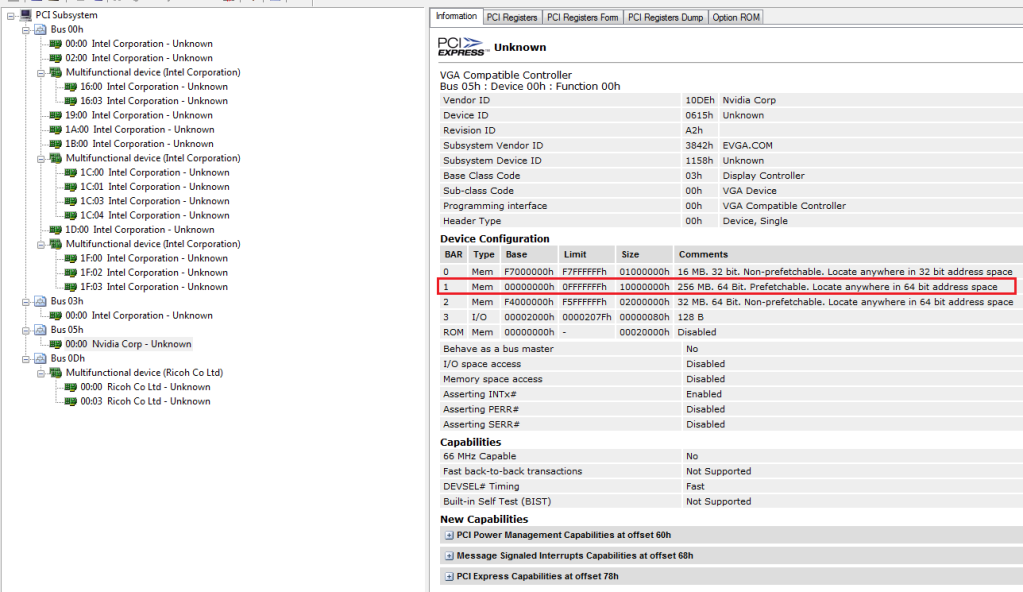
Task: Click card icon of device 00:00 under Bus 00h
Action: click(x=55, y=44)
